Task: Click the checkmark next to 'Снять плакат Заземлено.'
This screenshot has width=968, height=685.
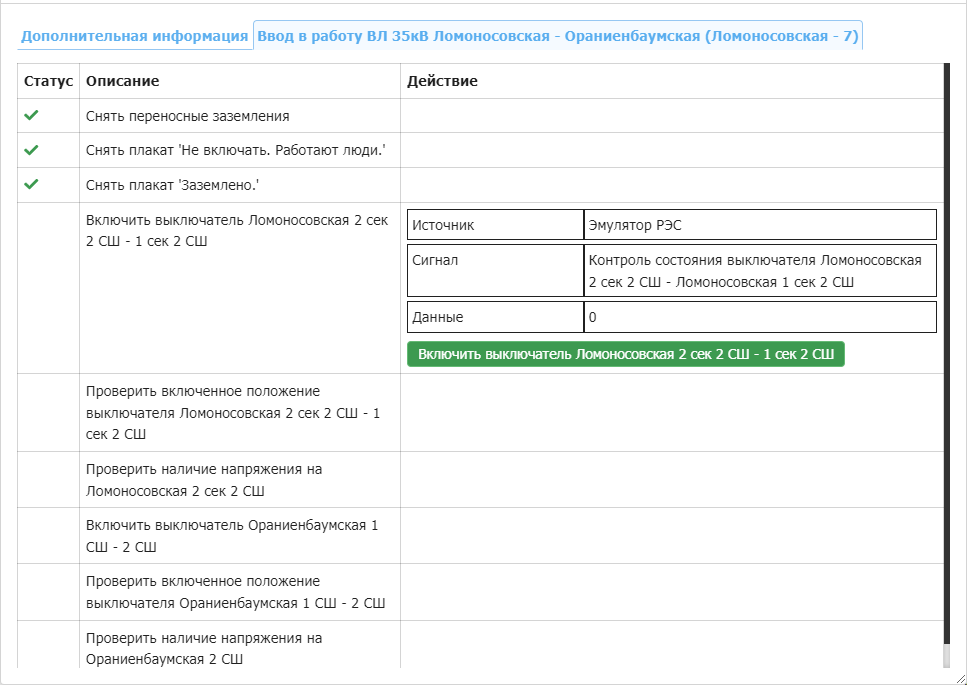Action: coord(31,184)
